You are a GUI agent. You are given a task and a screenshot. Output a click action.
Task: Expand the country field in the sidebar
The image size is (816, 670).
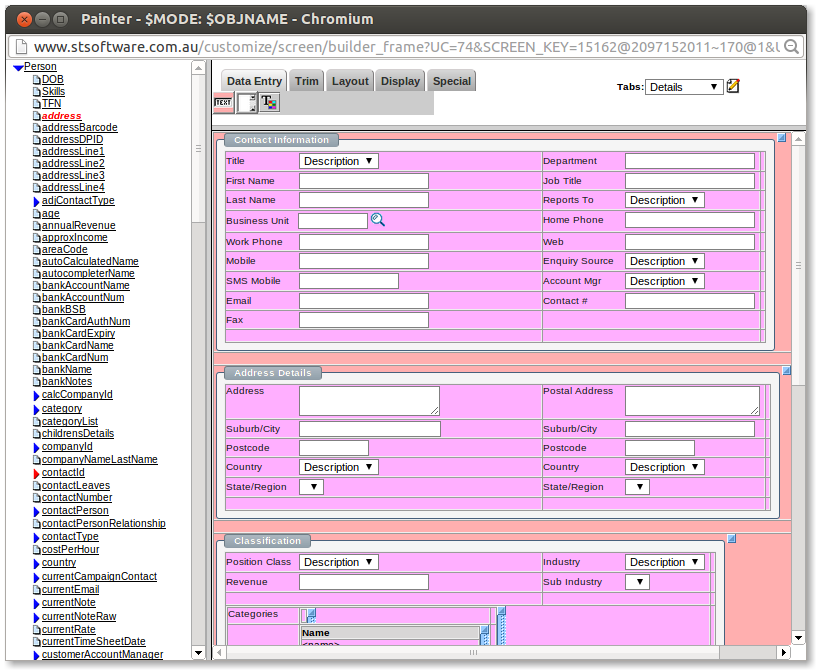click(36, 562)
